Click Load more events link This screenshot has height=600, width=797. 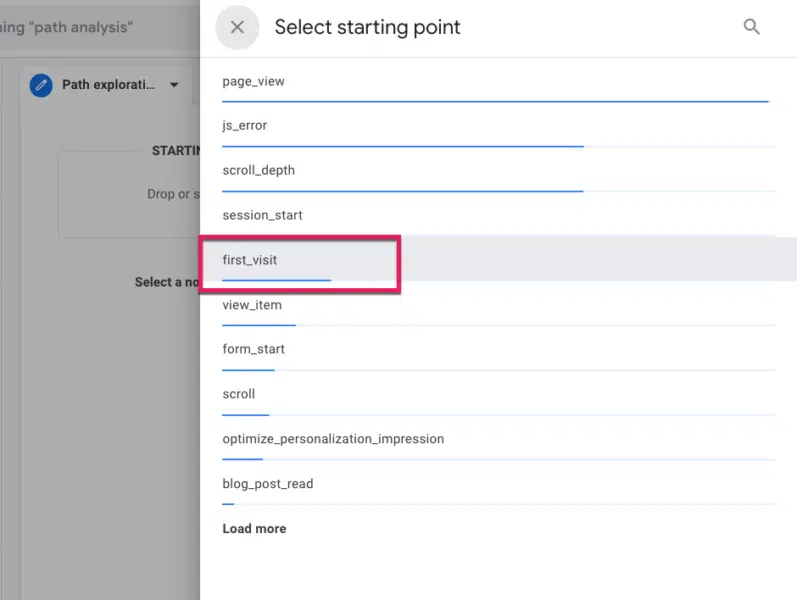pos(254,529)
